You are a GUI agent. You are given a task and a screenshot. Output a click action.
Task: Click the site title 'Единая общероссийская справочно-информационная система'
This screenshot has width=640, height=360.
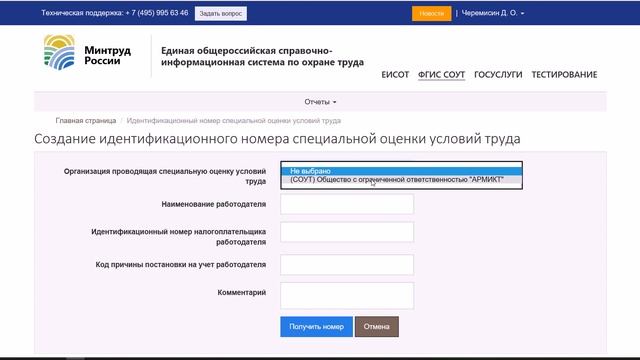coord(262,56)
